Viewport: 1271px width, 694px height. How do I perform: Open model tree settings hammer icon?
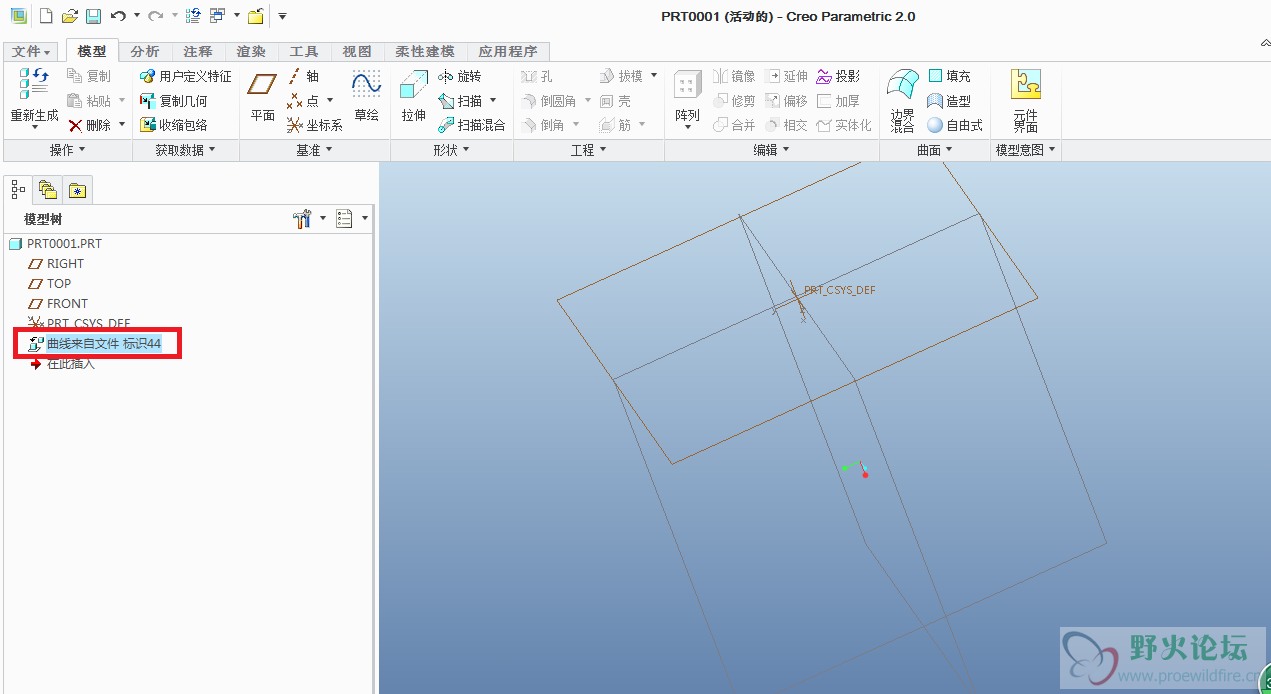[x=304, y=219]
